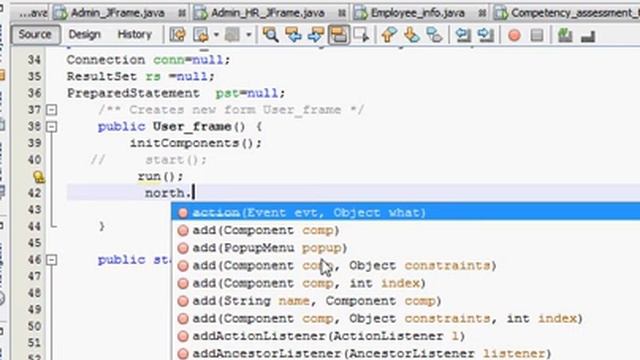Close the Admin_JFrame.java tab
This screenshot has height=360, width=640.
(x=182, y=13)
